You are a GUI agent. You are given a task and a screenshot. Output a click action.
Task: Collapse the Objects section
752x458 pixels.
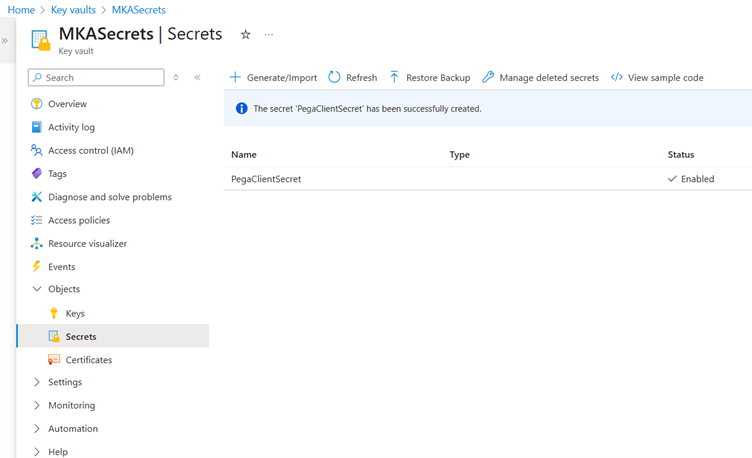pyautogui.click(x=37, y=290)
